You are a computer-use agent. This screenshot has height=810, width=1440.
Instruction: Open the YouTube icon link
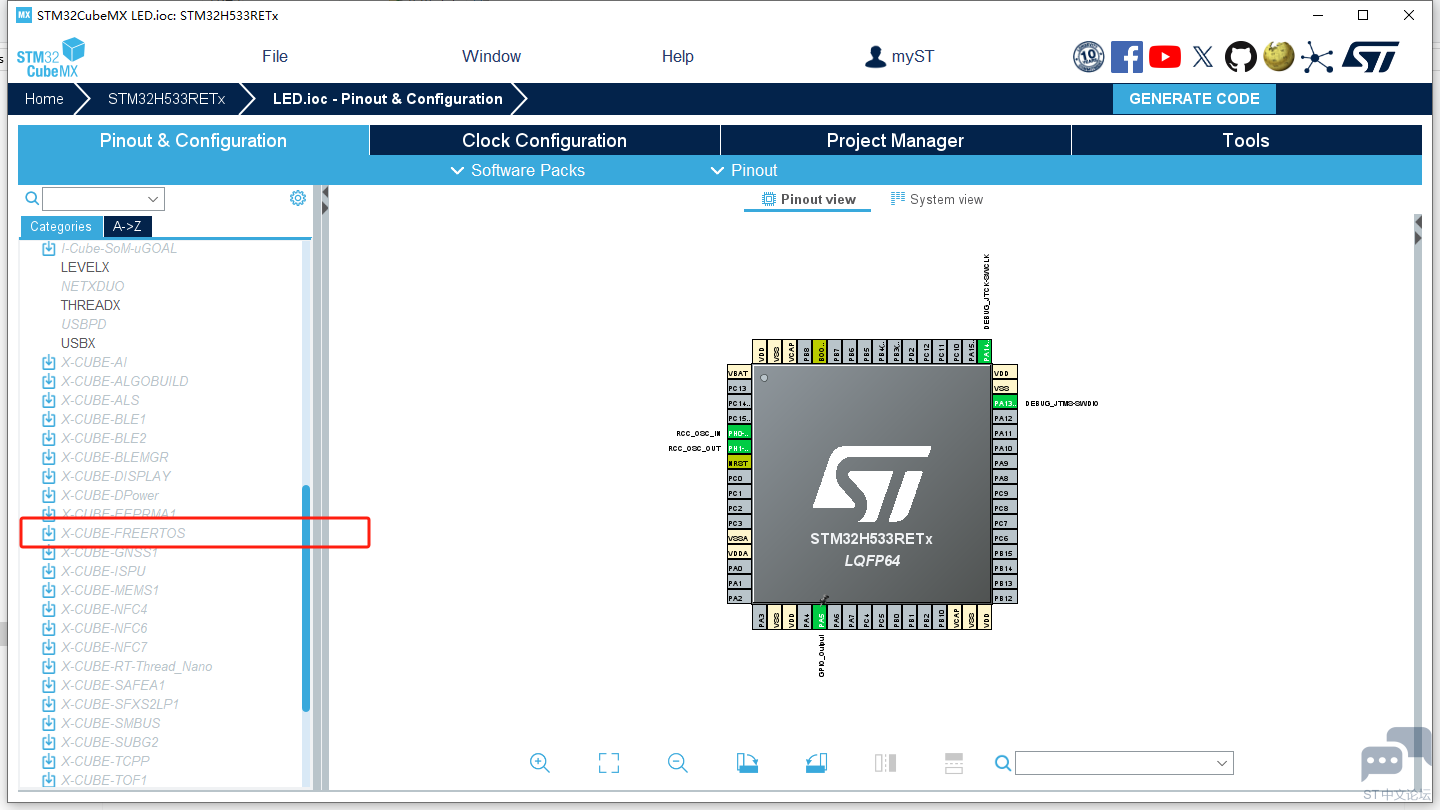pos(1165,57)
